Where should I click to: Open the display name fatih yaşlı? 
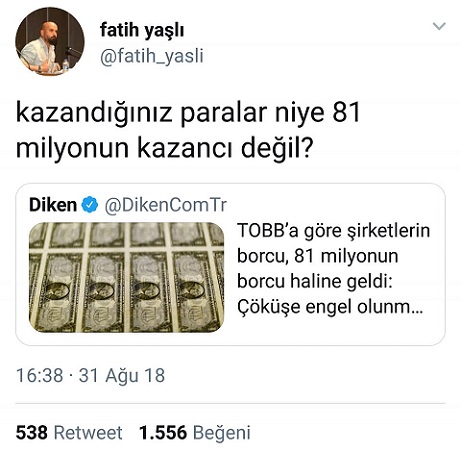142,30
